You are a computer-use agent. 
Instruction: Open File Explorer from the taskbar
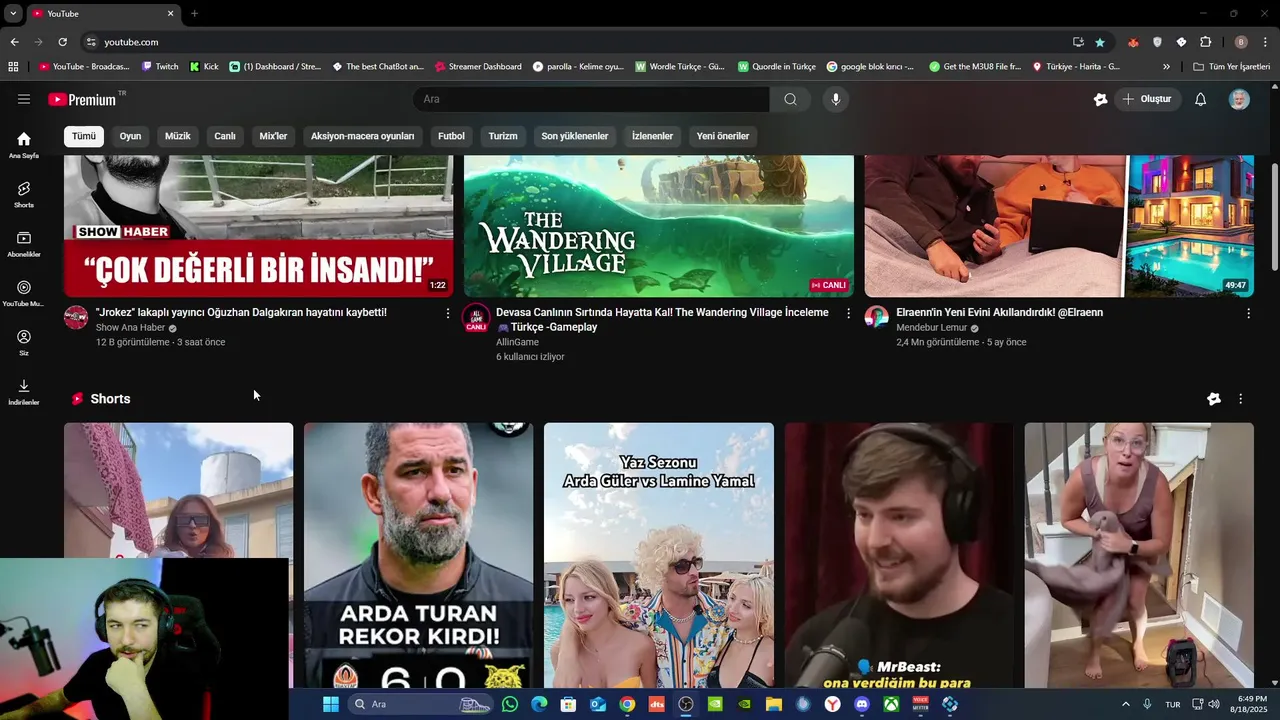tap(773, 704)
